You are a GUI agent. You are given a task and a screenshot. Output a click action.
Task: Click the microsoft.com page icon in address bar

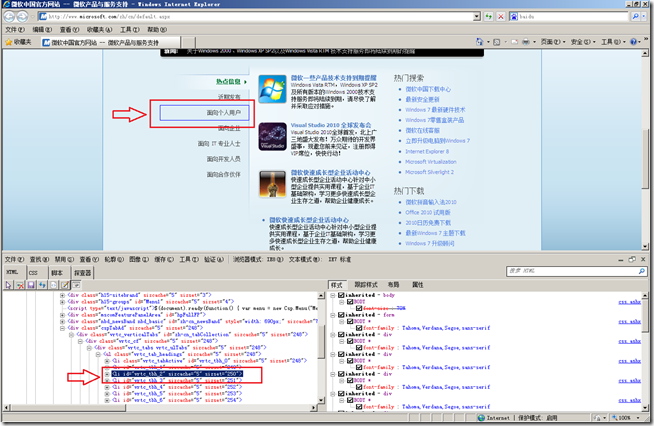[x=43, y=17]
